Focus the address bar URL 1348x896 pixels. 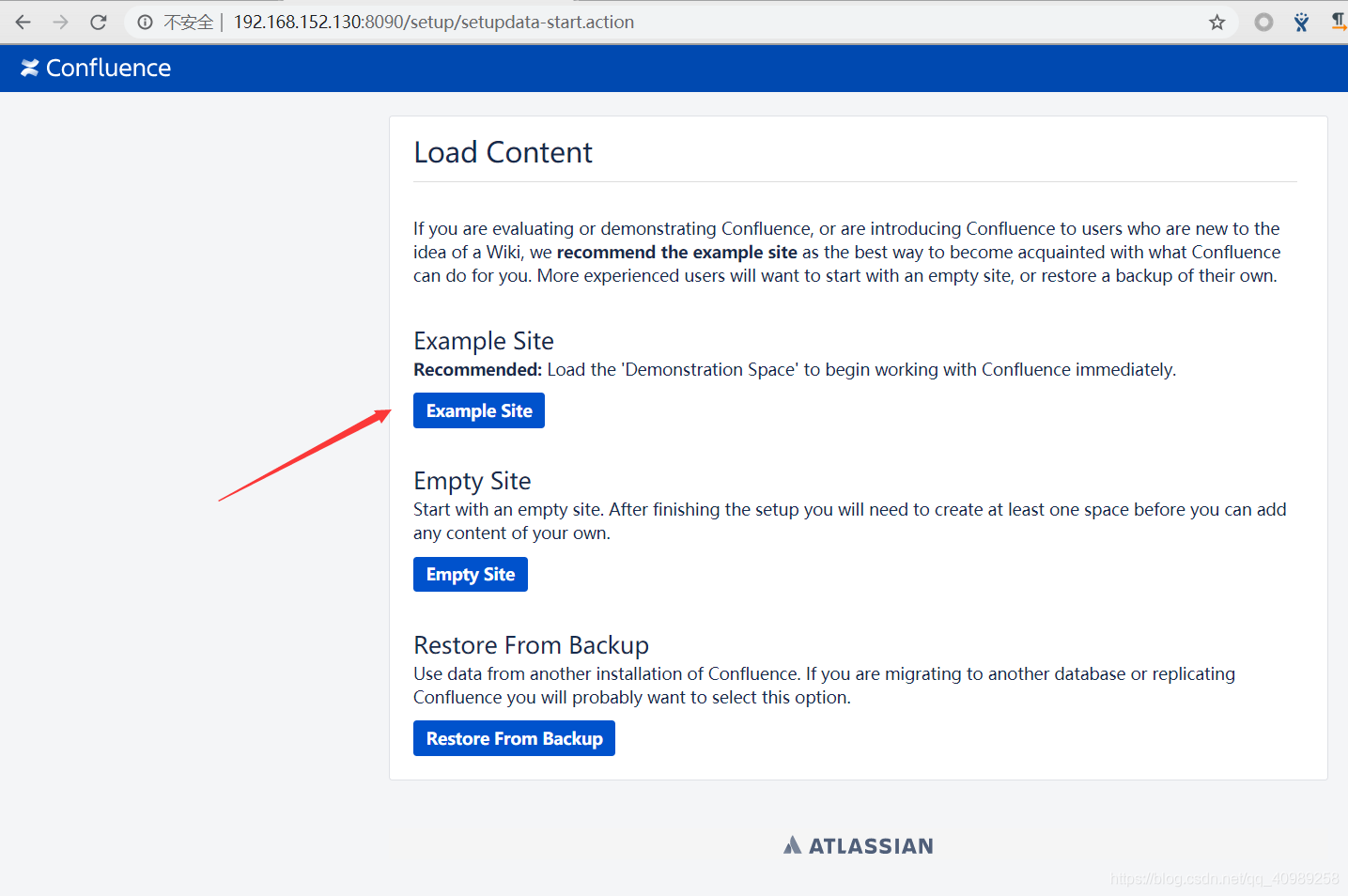pyautogui.click(x=434, y=22)
